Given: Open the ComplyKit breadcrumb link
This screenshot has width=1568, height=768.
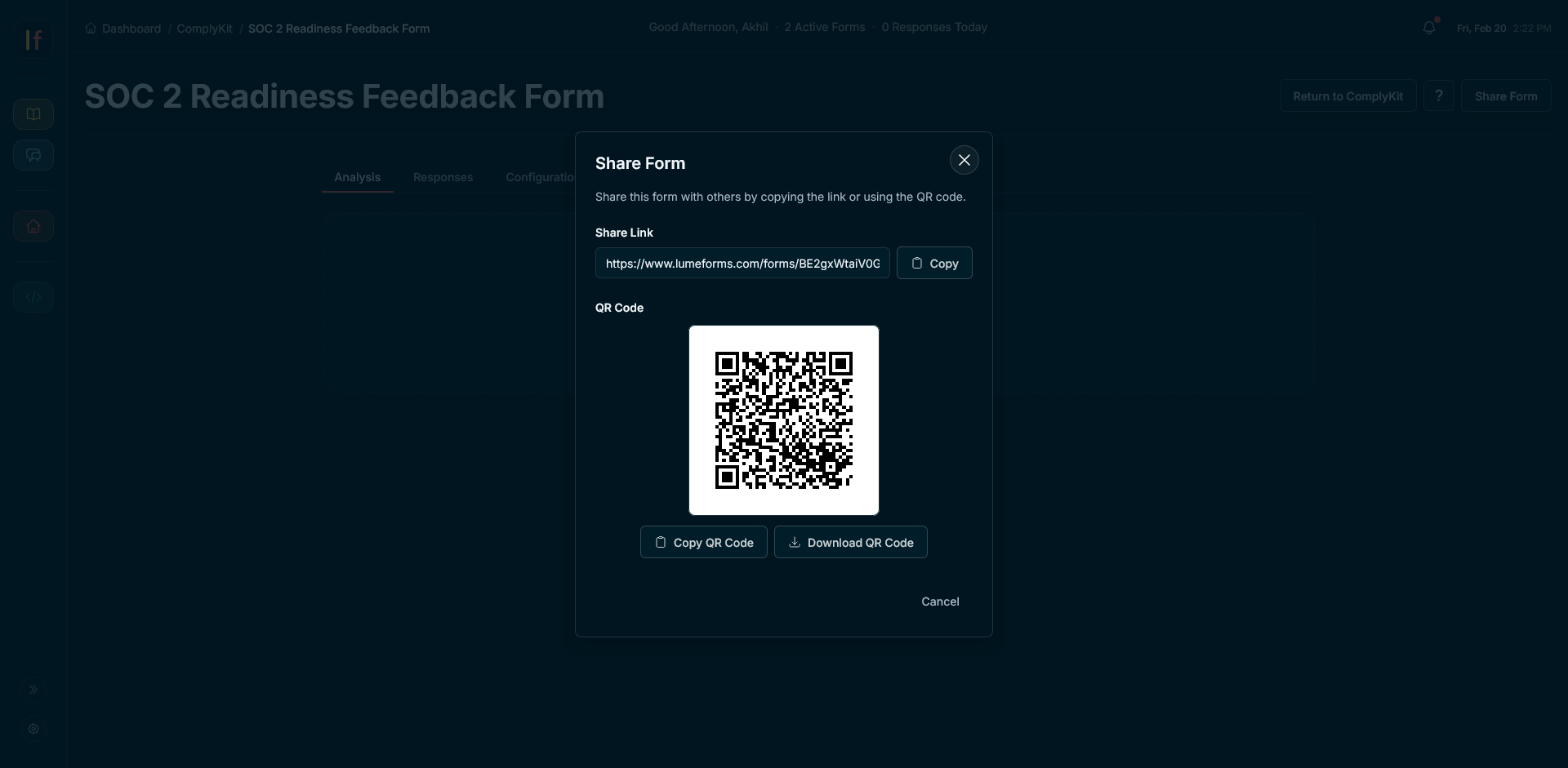Looking at the screenshot, I should click(x=204, y=29).
